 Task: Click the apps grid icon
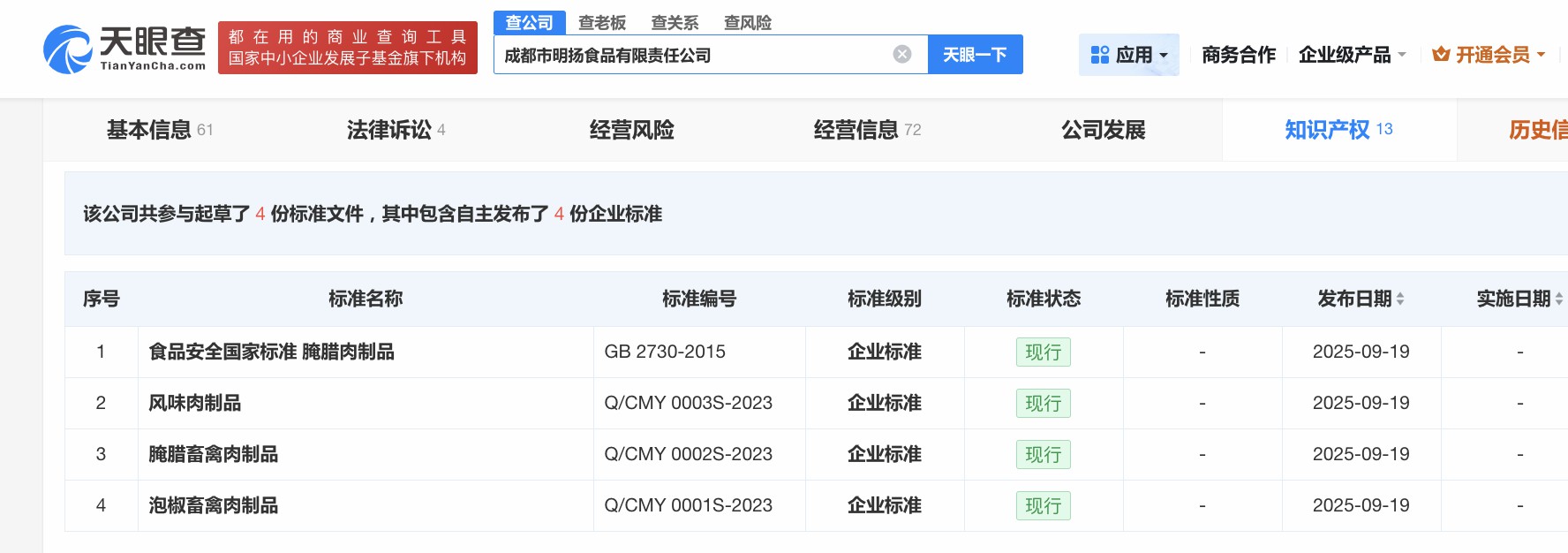[x=1099, y=55]
